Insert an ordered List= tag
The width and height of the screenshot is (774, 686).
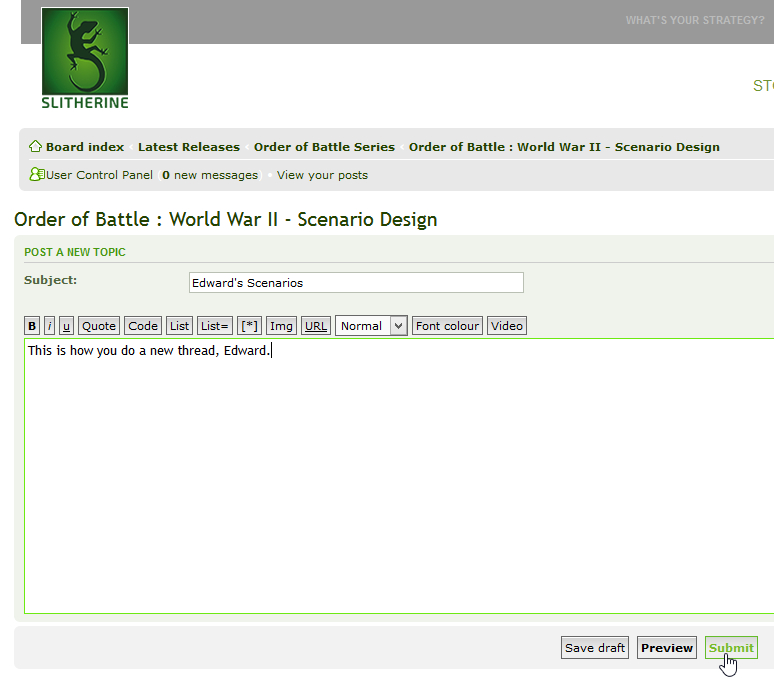[x=214, y=326]
